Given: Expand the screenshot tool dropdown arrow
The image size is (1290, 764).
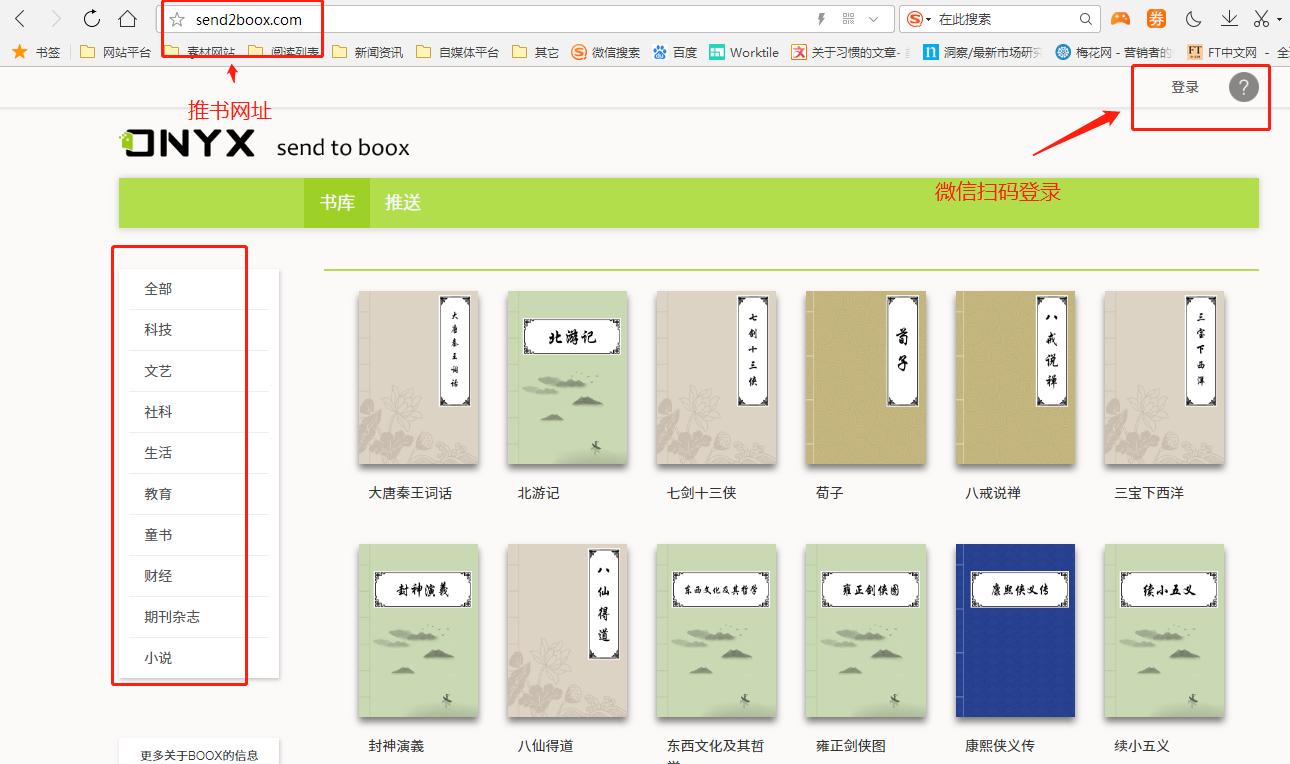Looking at the screenshot, I should 1279,19.
